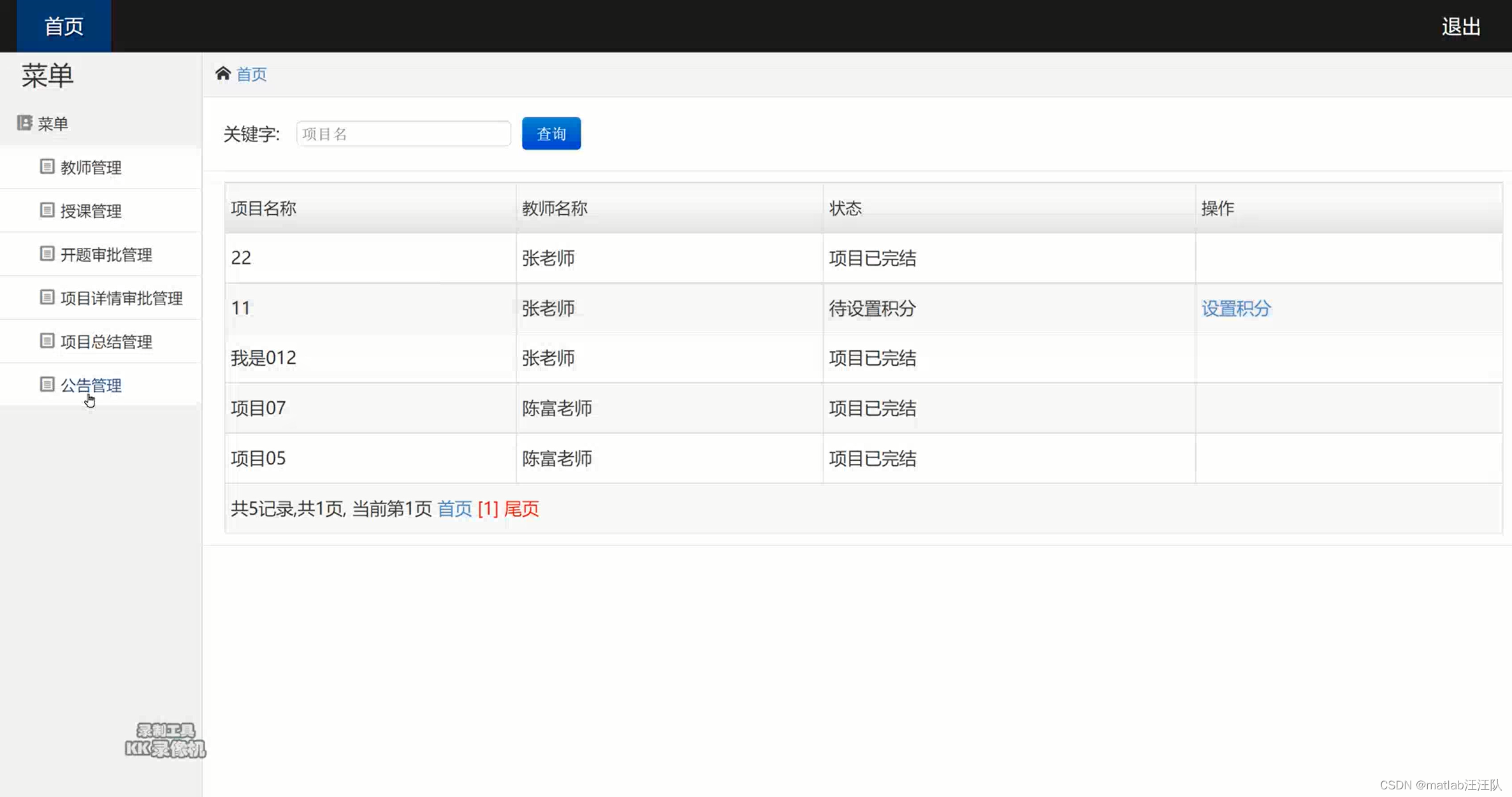This screenshot has width=1512, height=797.
Task: Click the home icon in breadcrumb
Action: point(222,74)
